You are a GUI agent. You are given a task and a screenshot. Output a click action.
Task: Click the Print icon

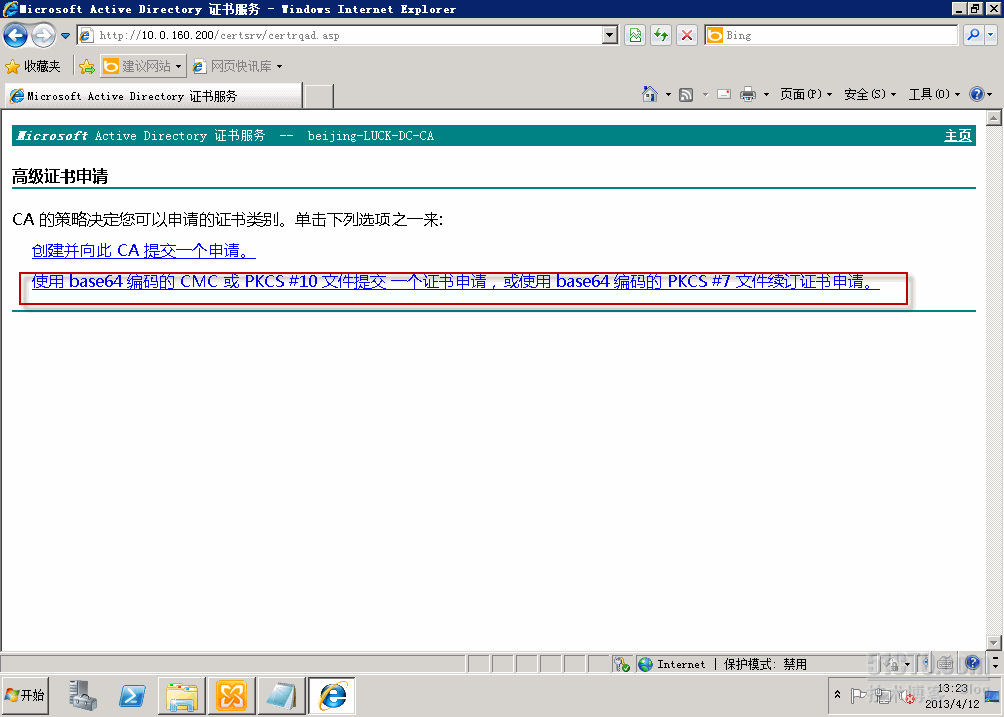pos(747,95)
